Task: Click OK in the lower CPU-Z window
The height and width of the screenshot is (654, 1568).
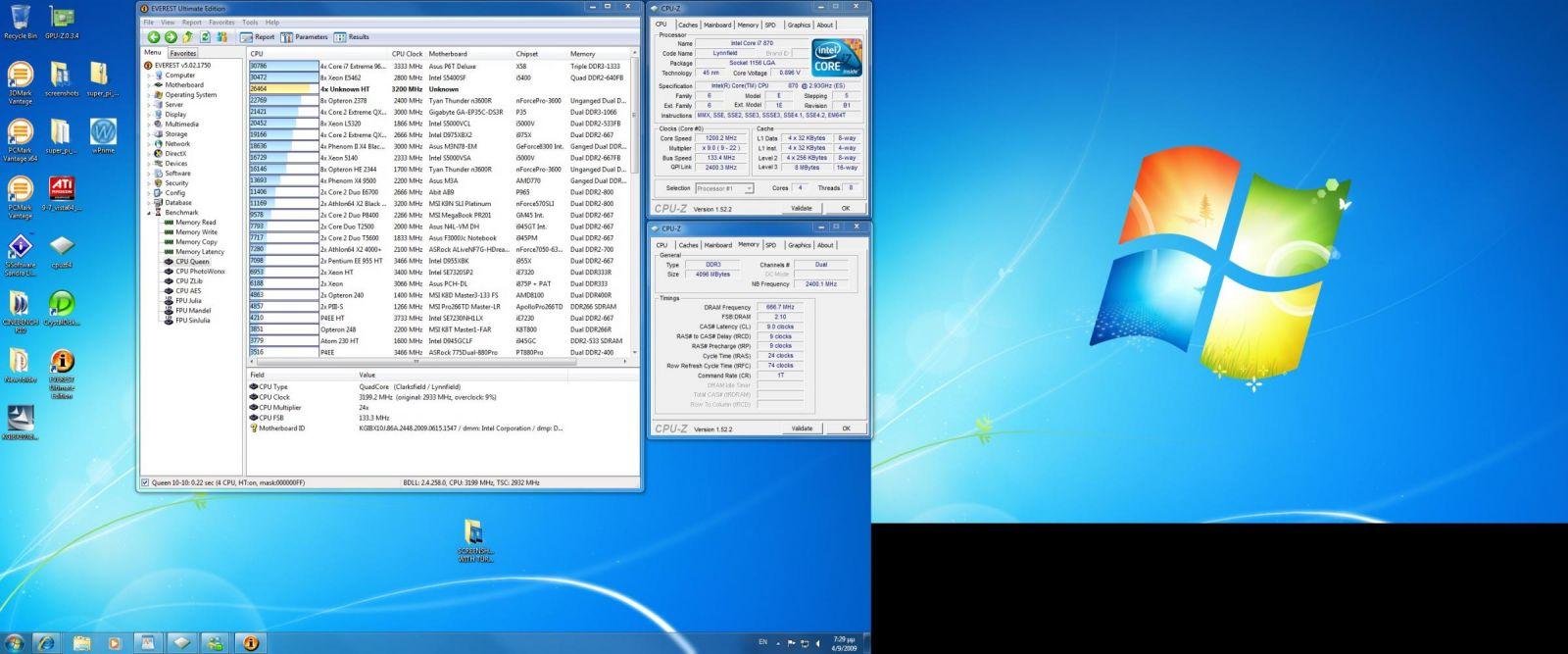Action: [846, 428]
